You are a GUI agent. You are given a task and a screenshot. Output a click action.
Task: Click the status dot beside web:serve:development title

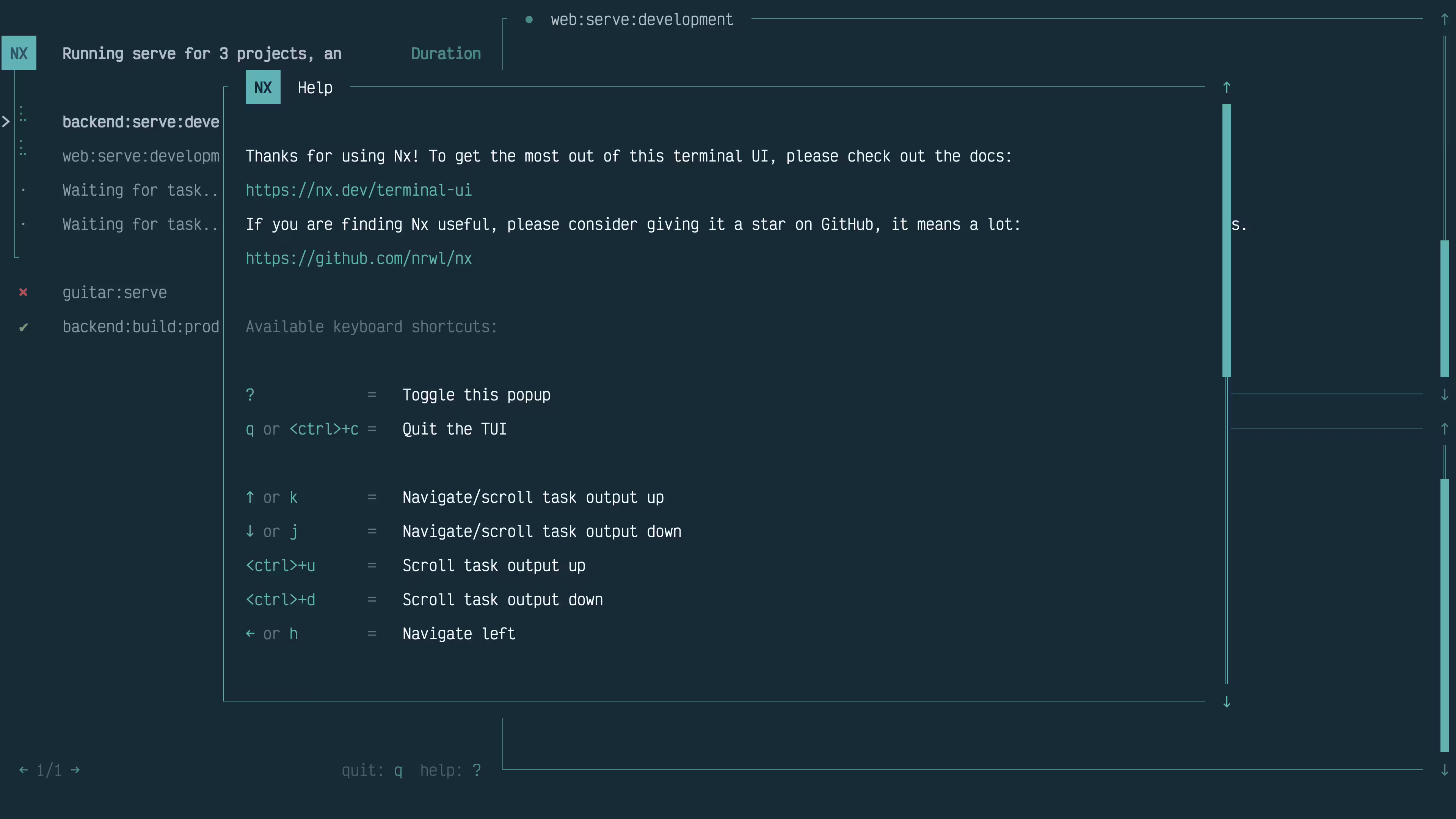coord(529,19)
